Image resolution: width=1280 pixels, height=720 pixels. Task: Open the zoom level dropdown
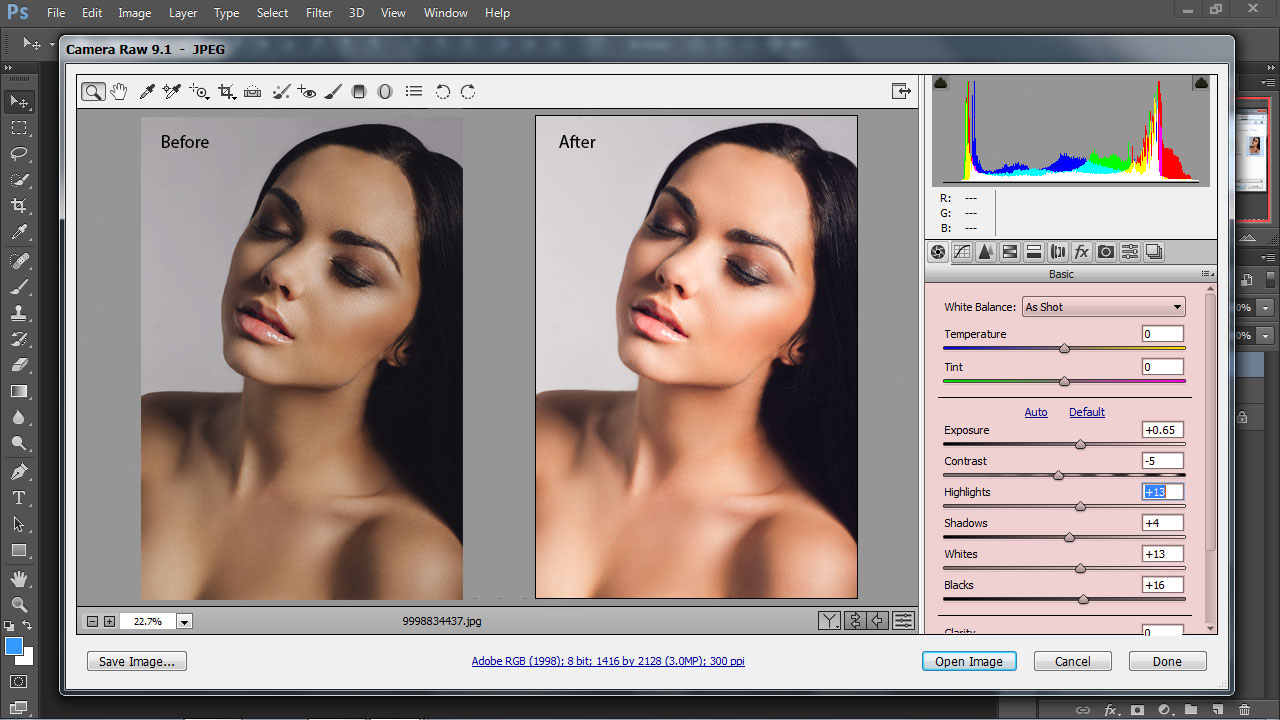pos(184,621)
